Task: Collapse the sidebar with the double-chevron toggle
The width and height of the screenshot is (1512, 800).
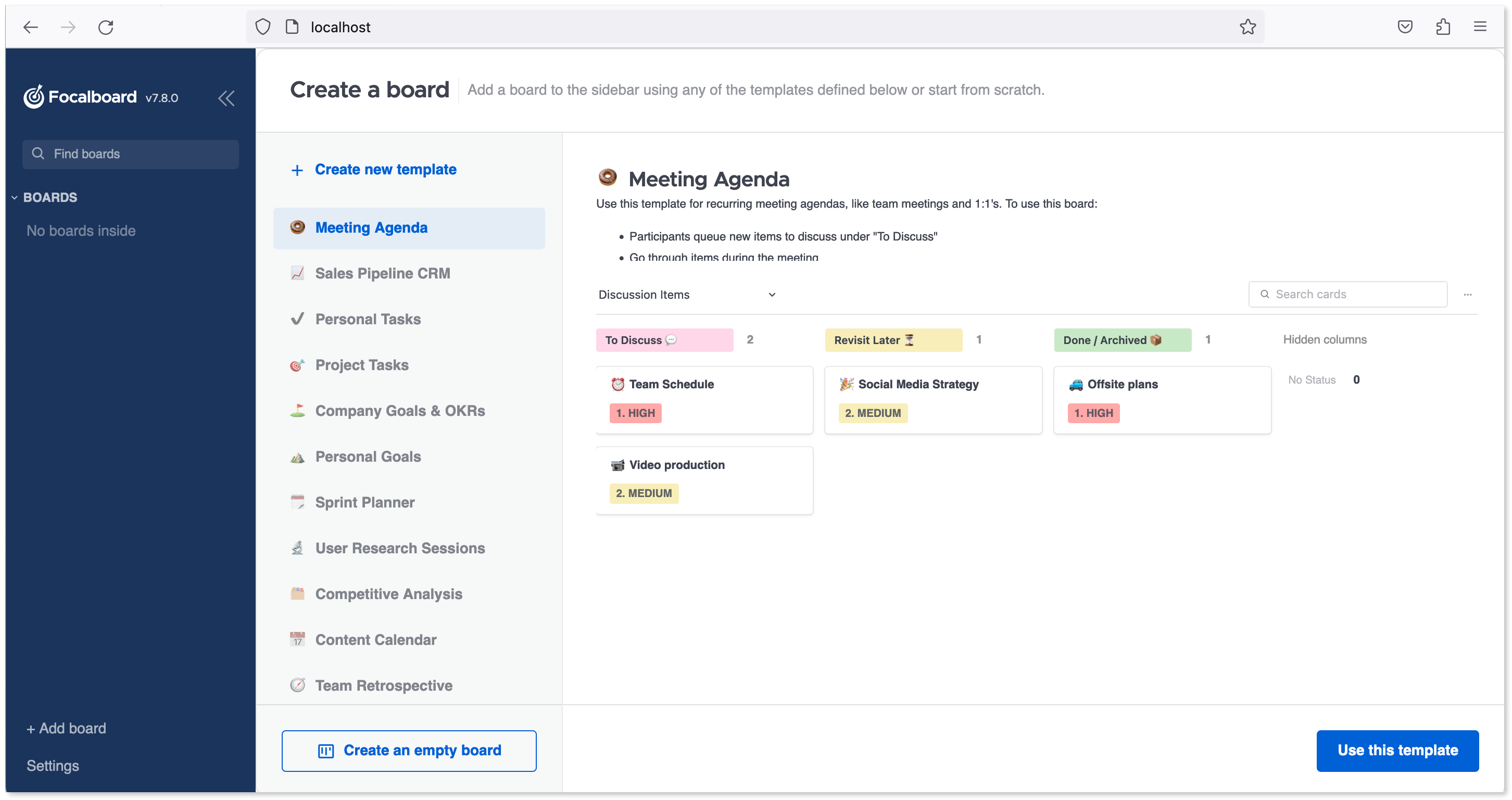Action: point(226,98)
